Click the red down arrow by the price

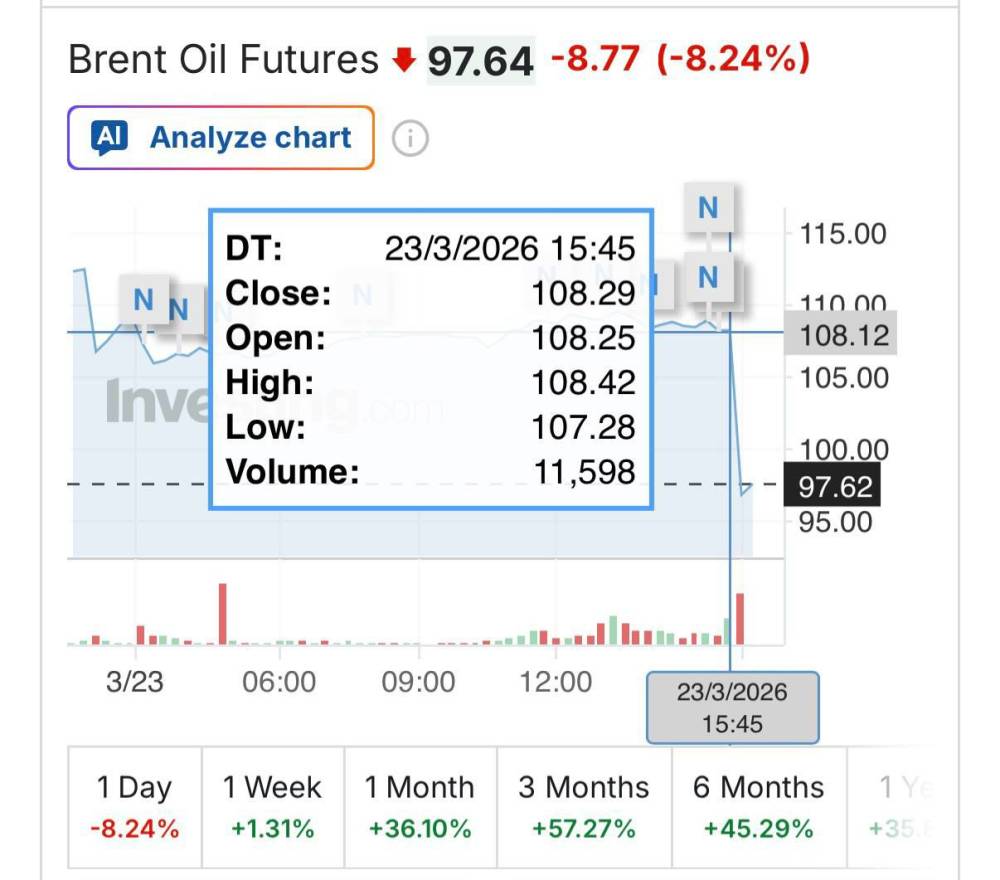403,62
